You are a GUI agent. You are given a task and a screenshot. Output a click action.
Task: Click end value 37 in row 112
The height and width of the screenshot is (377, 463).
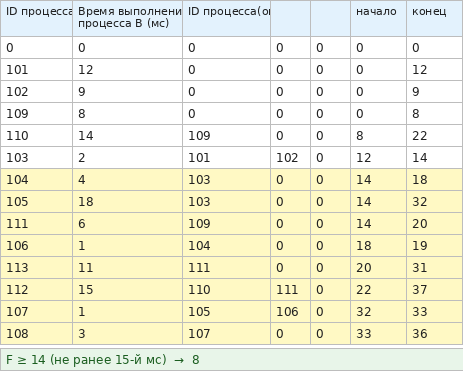pos(435,290)
